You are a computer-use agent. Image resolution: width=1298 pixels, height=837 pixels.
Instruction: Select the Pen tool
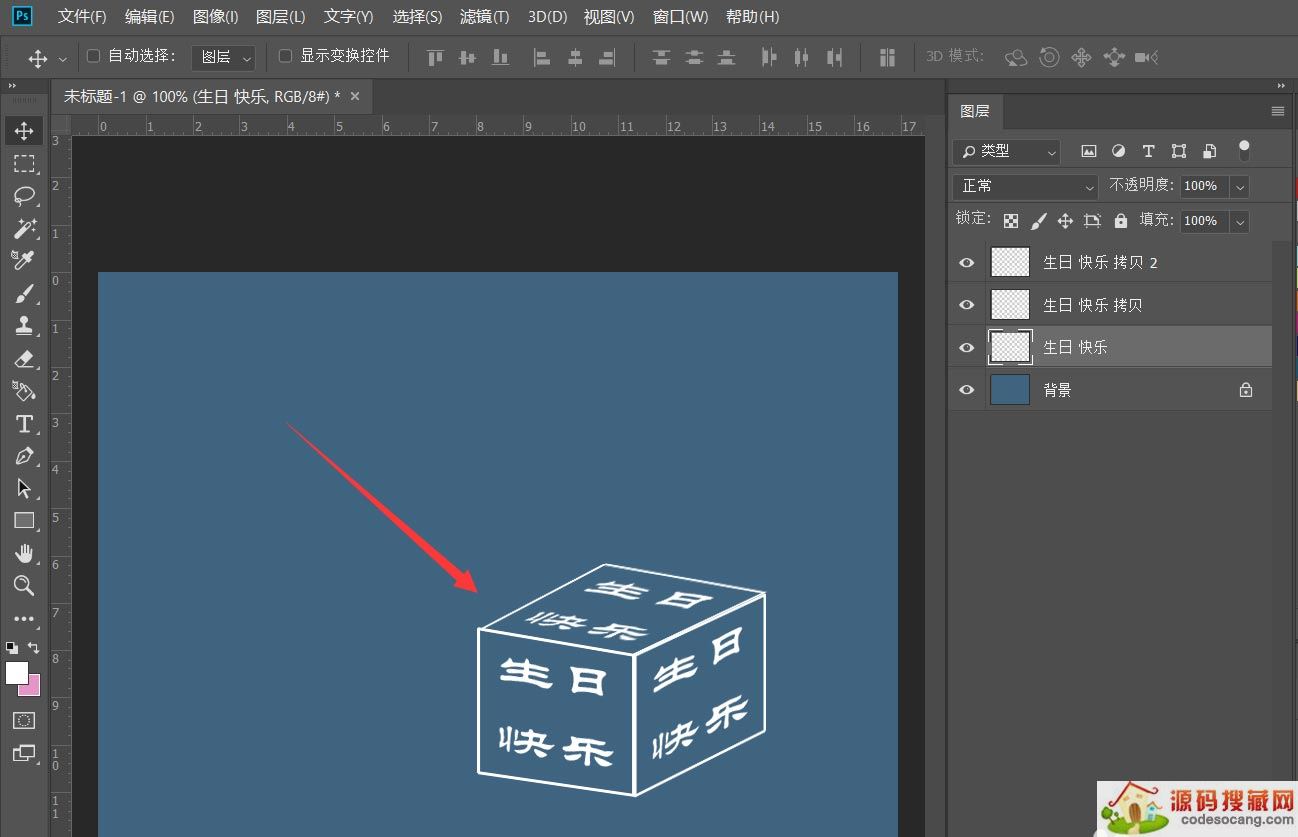coord(24,456)
